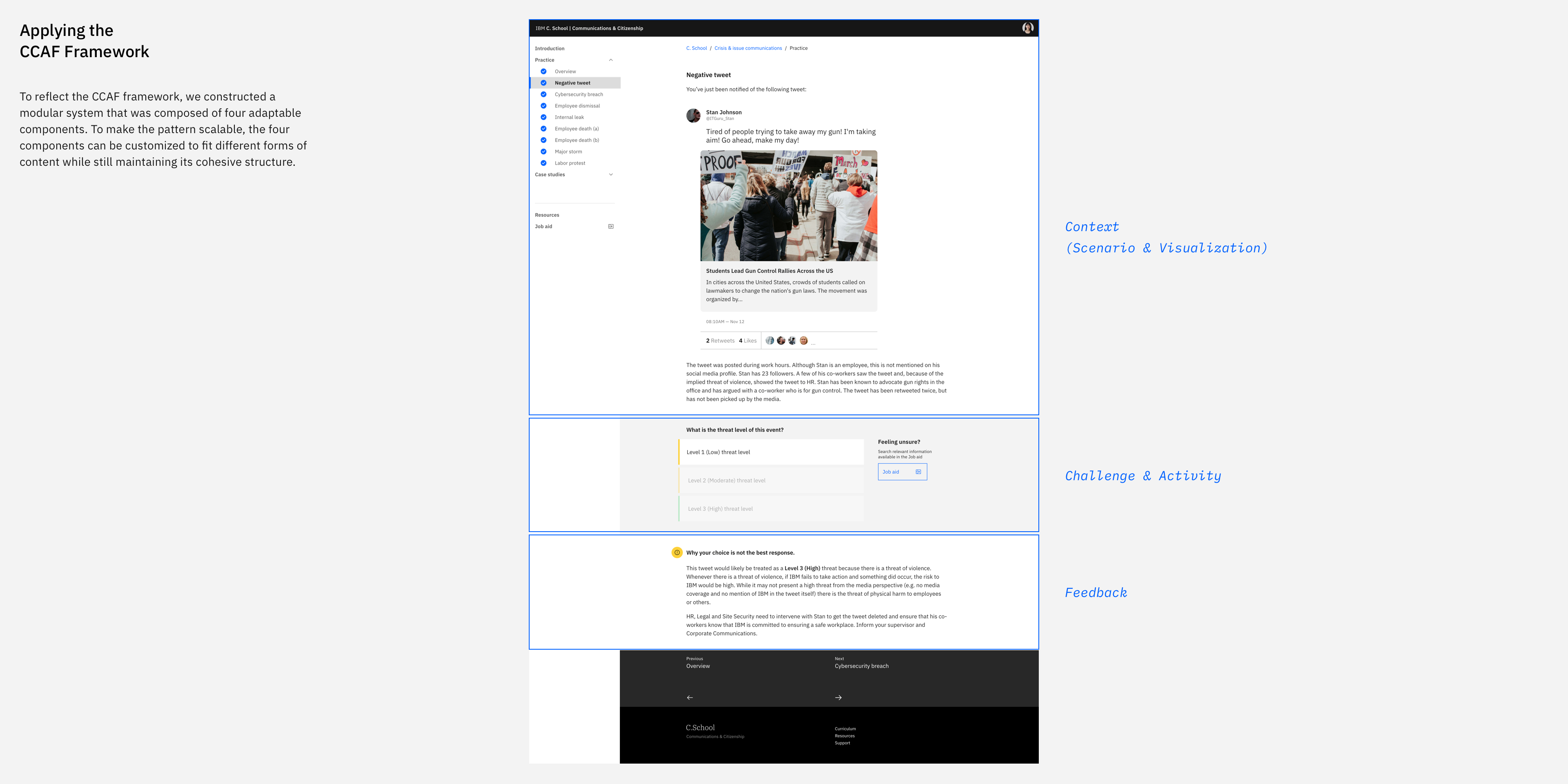Open Introduction in sidebar navigation
1568x784 pixels.
click(550, 49)
